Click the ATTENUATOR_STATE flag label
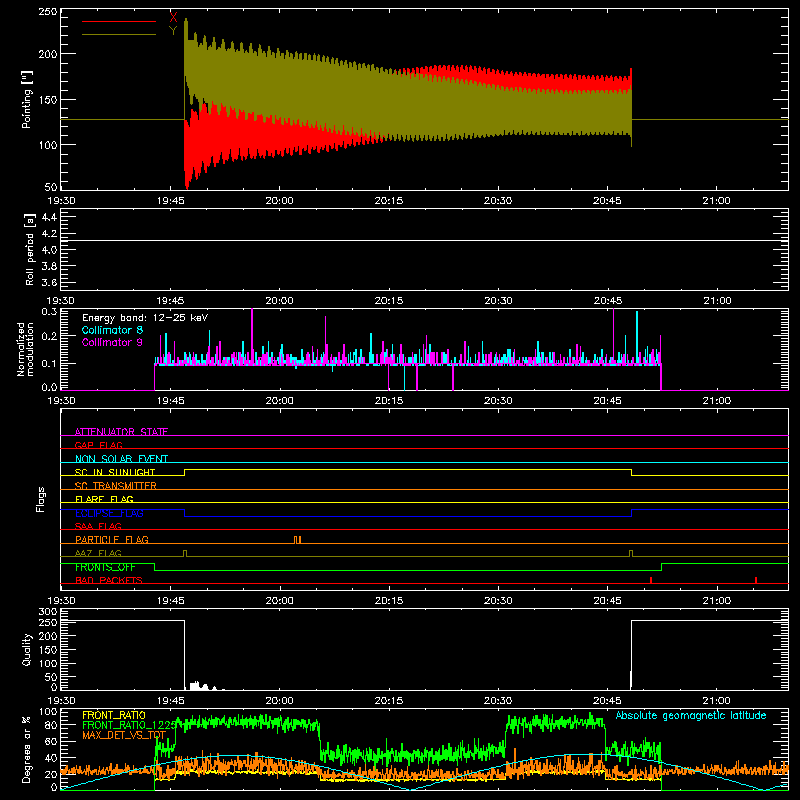The height and width of the screenshot is (800, 800). (x=121, y=432)
